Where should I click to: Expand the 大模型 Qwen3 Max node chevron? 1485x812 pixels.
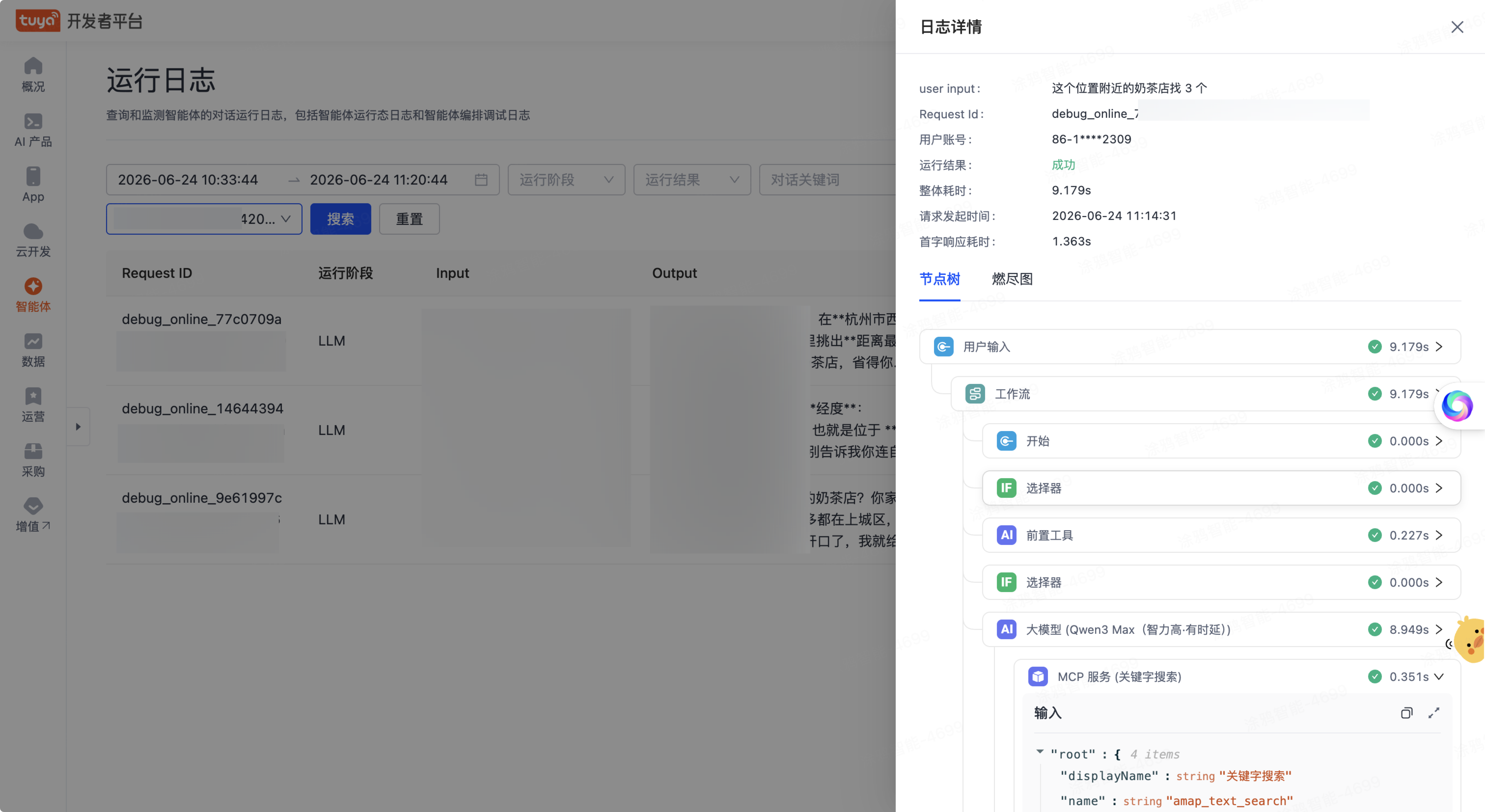[x=1439, y=629]
